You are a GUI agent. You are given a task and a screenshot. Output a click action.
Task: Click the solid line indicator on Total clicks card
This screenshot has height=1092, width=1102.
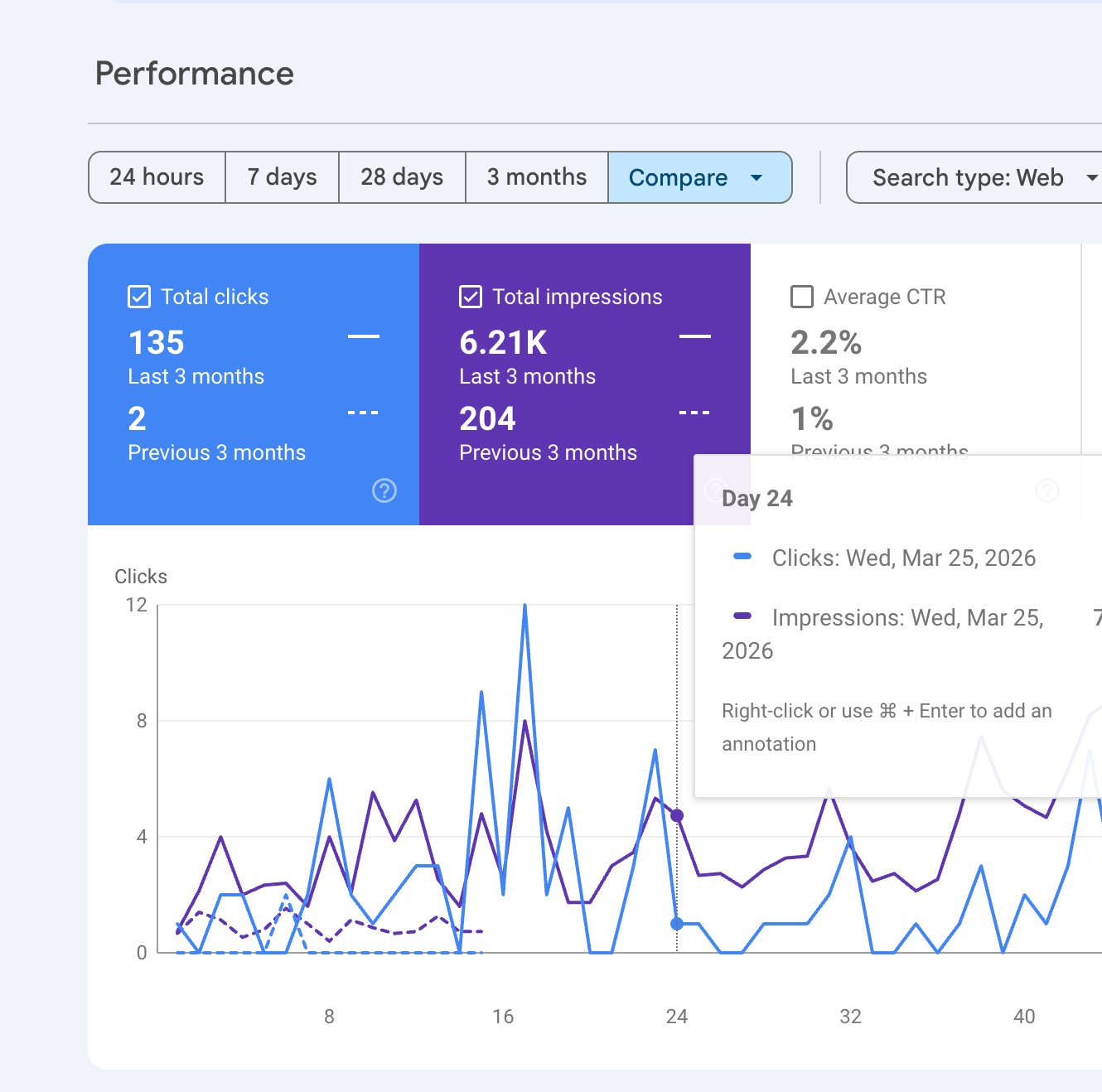[364, 336]
